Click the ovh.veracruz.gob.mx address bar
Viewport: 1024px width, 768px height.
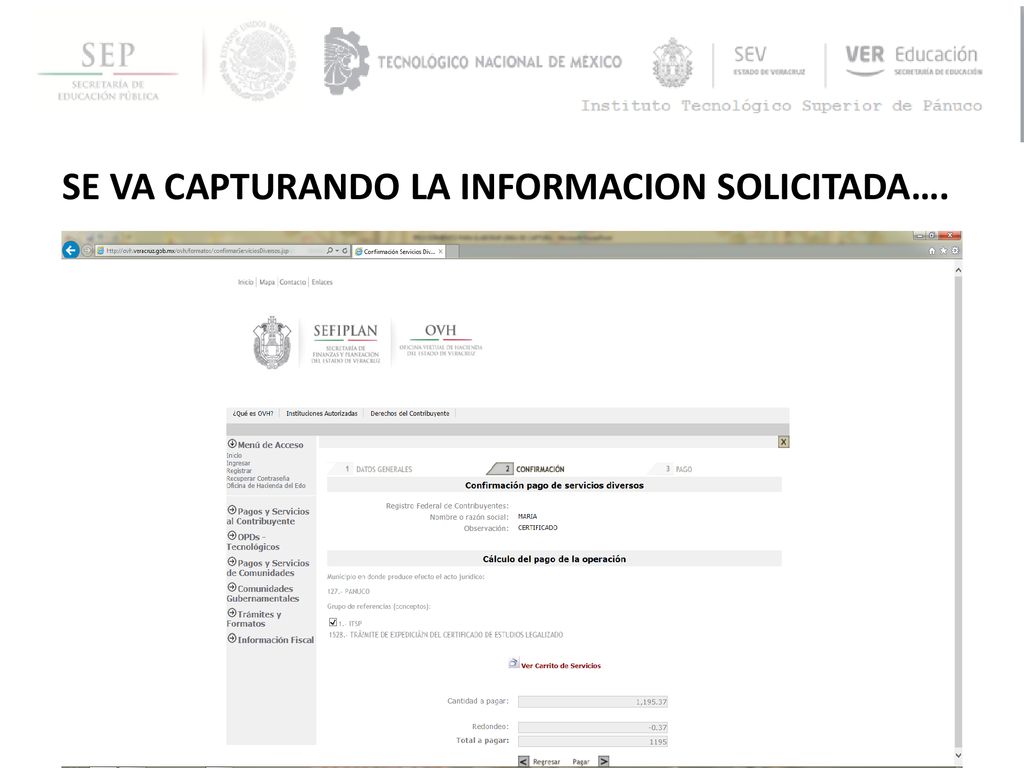click(209, 251)
